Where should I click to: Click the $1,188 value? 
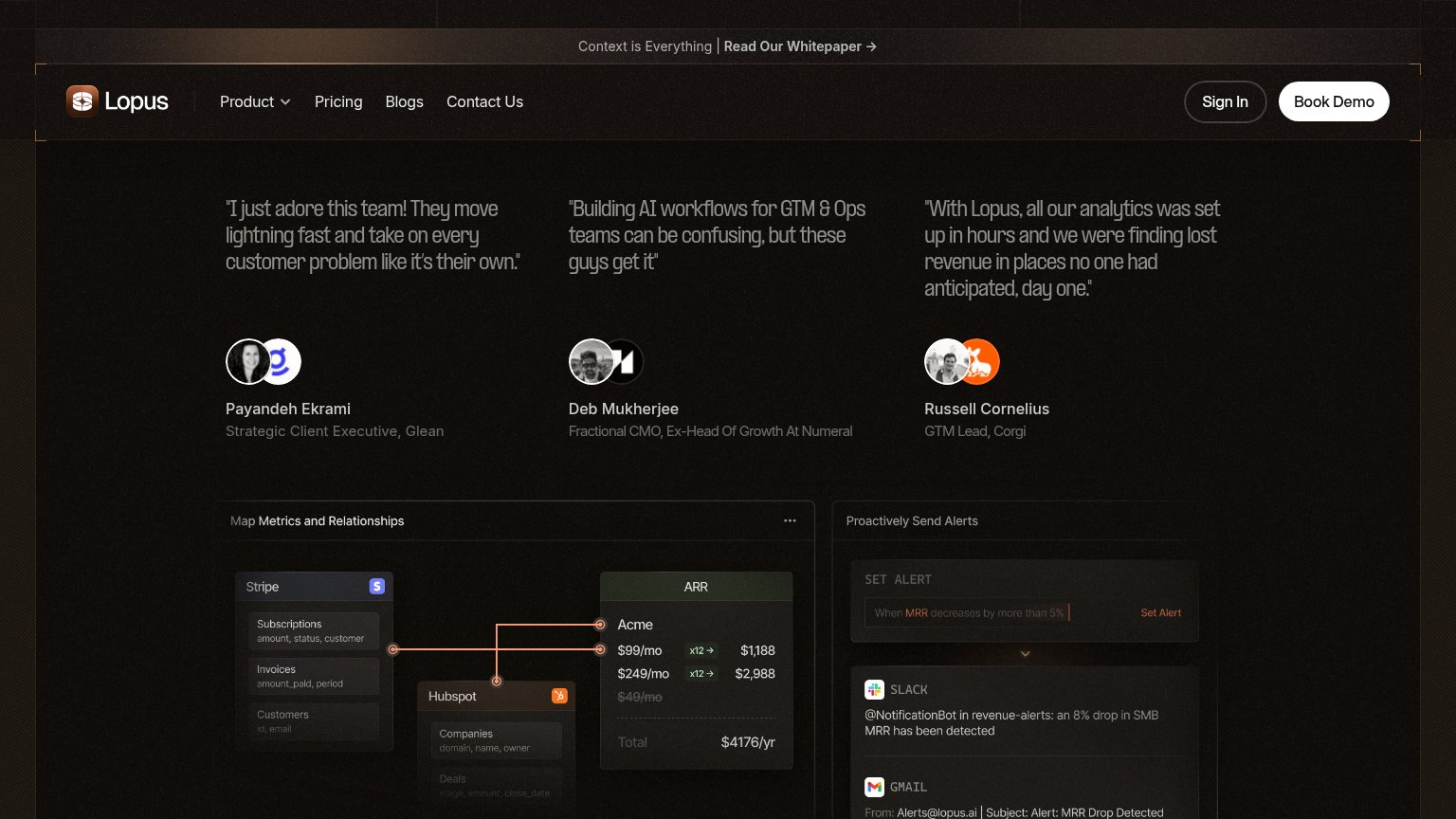[x=757, y=650]
